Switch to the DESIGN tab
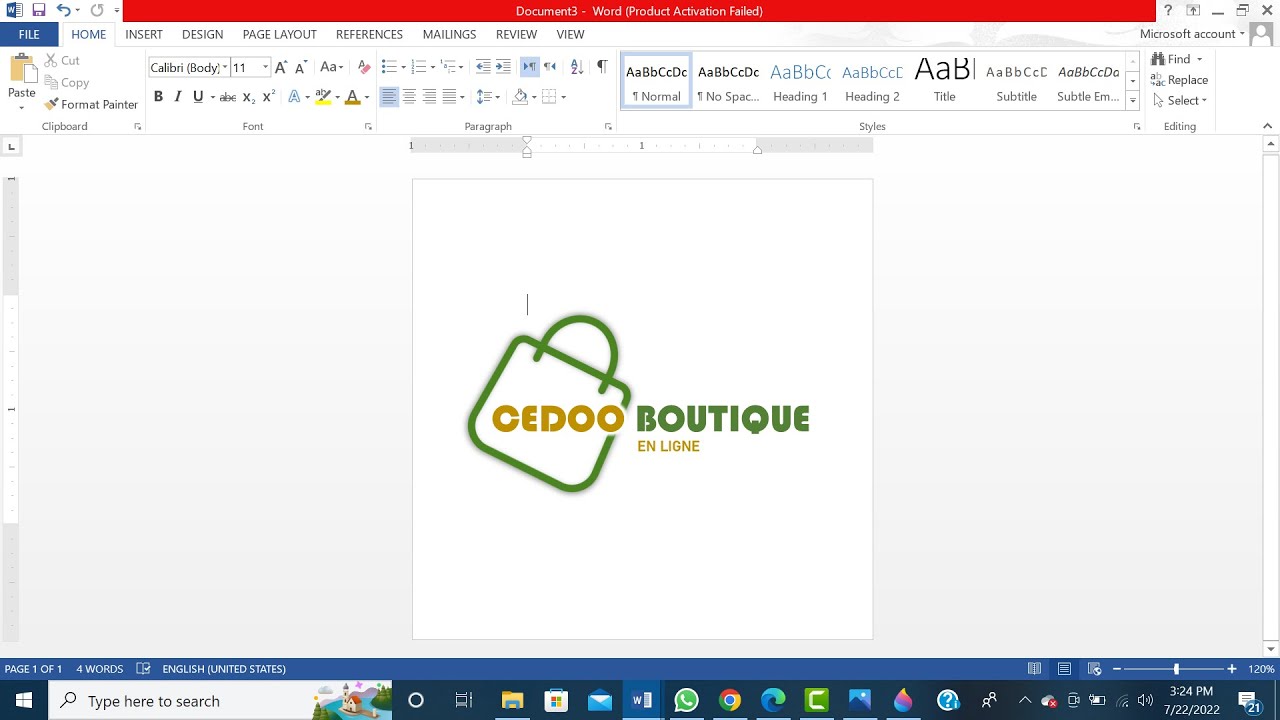 [x=202, y=34]
